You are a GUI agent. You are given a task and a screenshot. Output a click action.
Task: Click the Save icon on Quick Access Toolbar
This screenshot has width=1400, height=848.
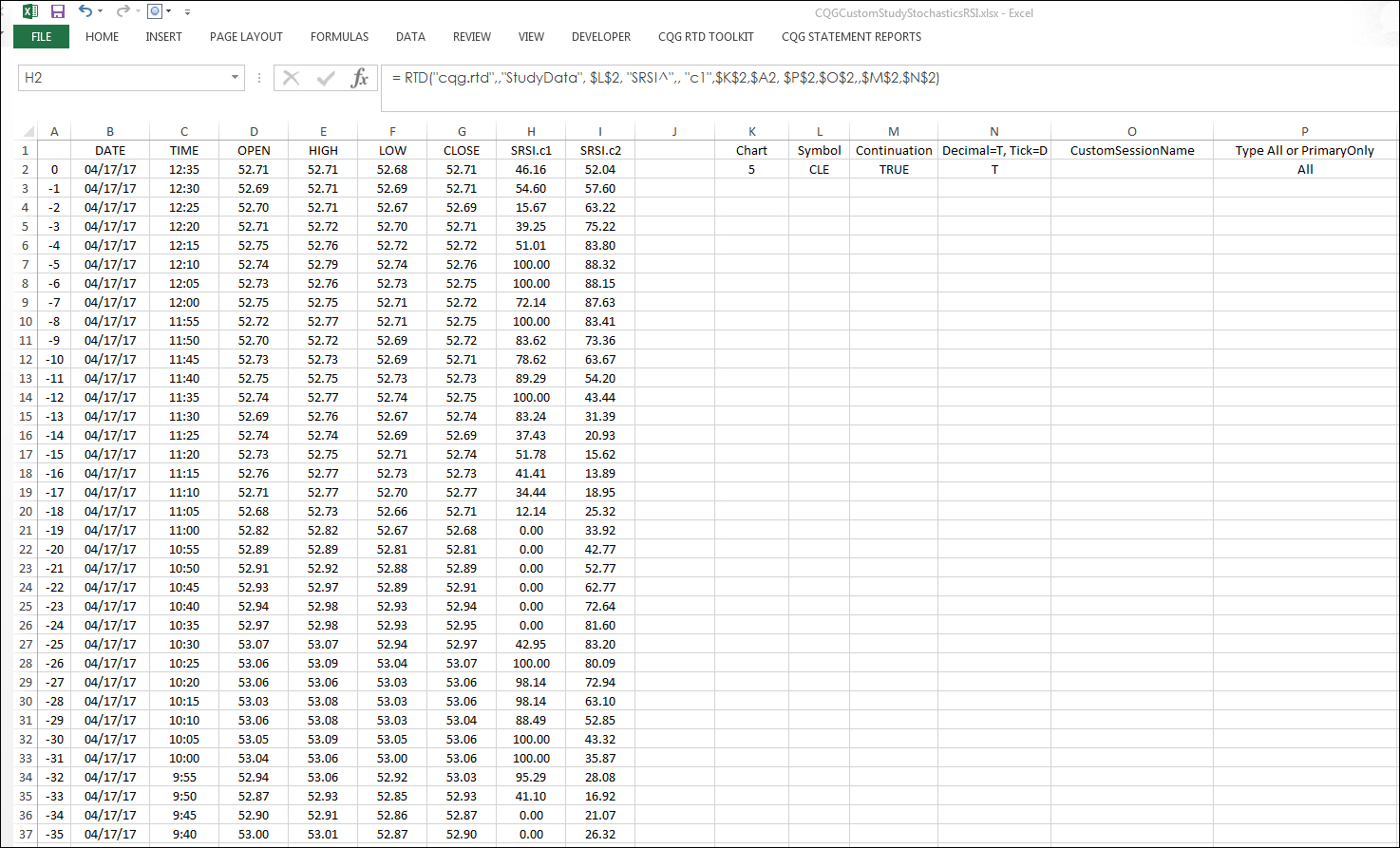(58, 10)
